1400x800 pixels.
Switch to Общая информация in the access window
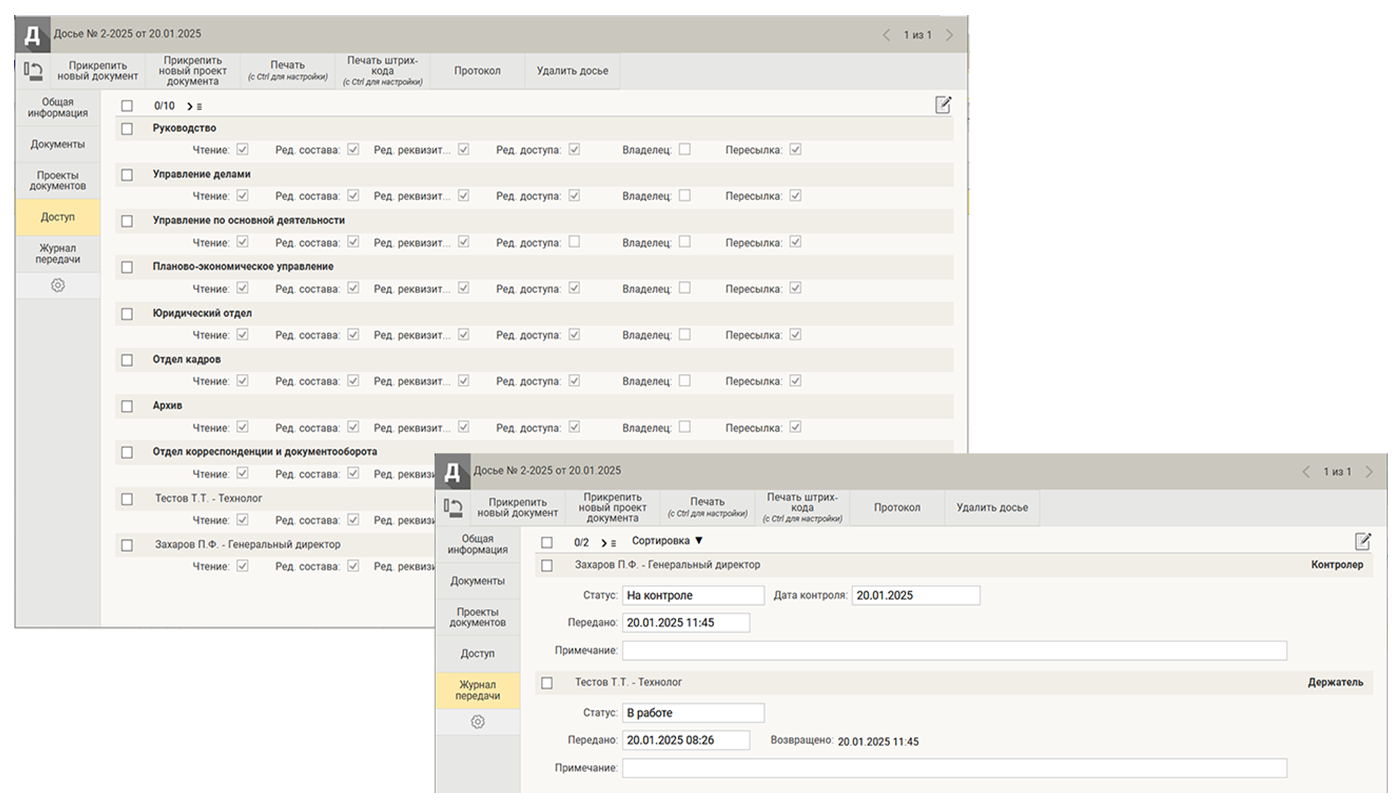click(58, 108)
